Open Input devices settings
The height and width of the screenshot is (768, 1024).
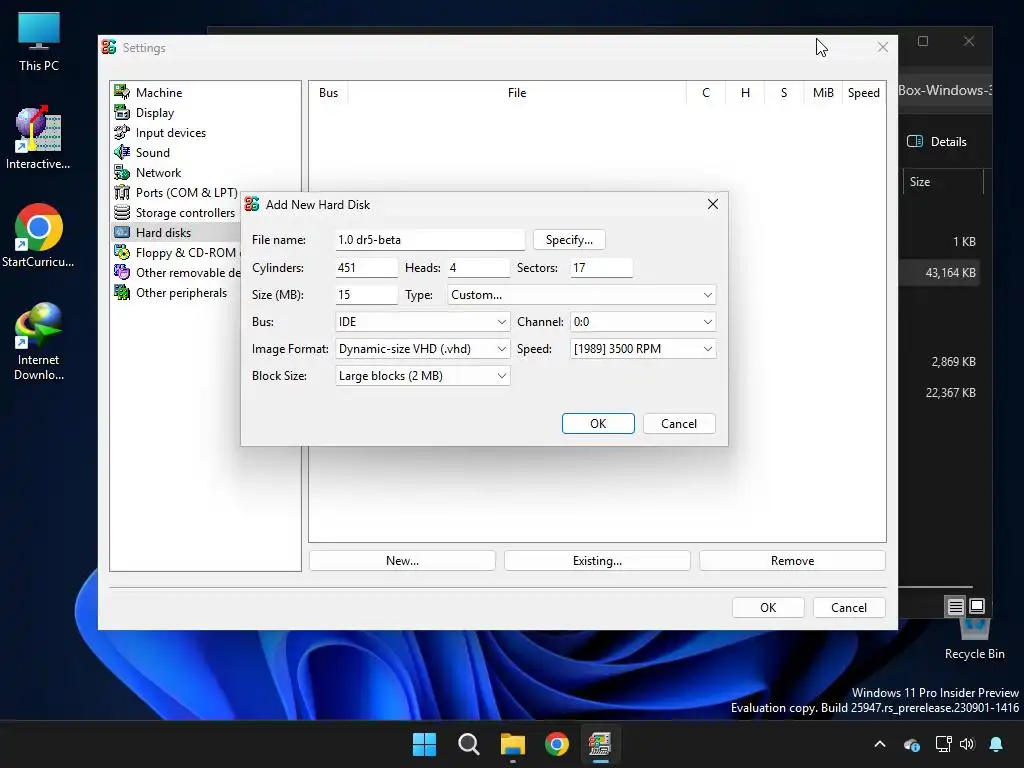170,133
